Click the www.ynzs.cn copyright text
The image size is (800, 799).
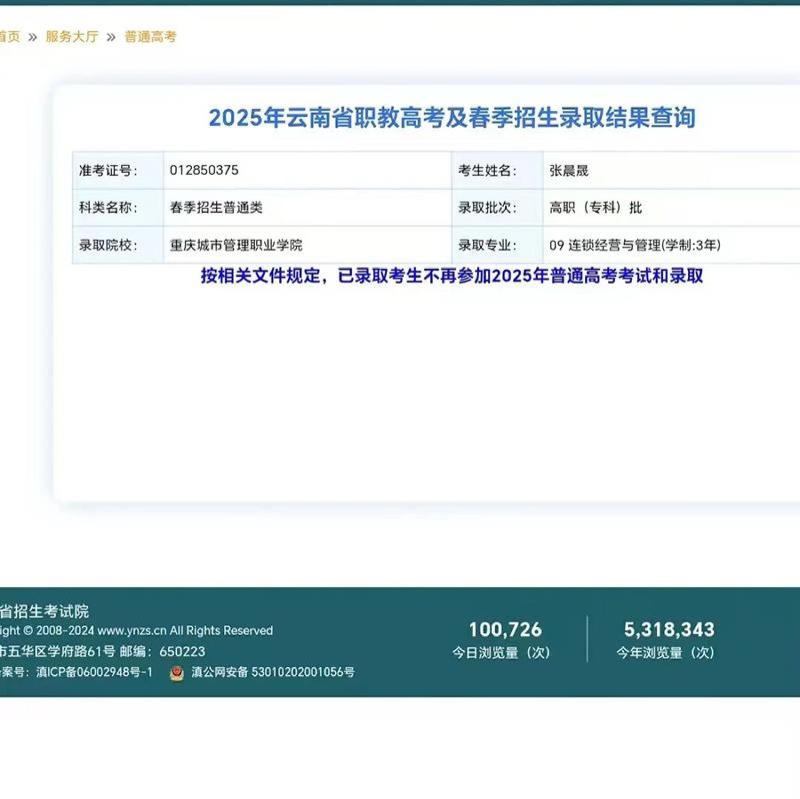click(x=135, y=631)
